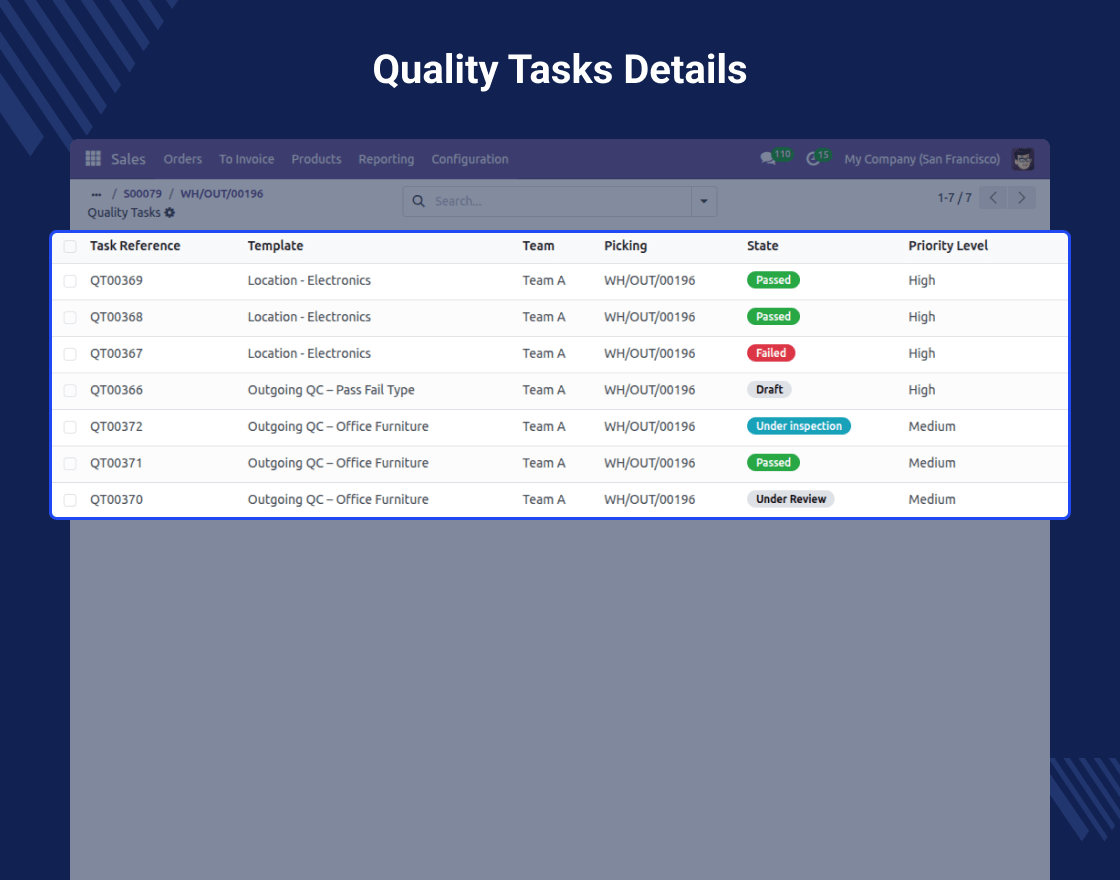Select the checkbox for task QT00367

(70, 354)
